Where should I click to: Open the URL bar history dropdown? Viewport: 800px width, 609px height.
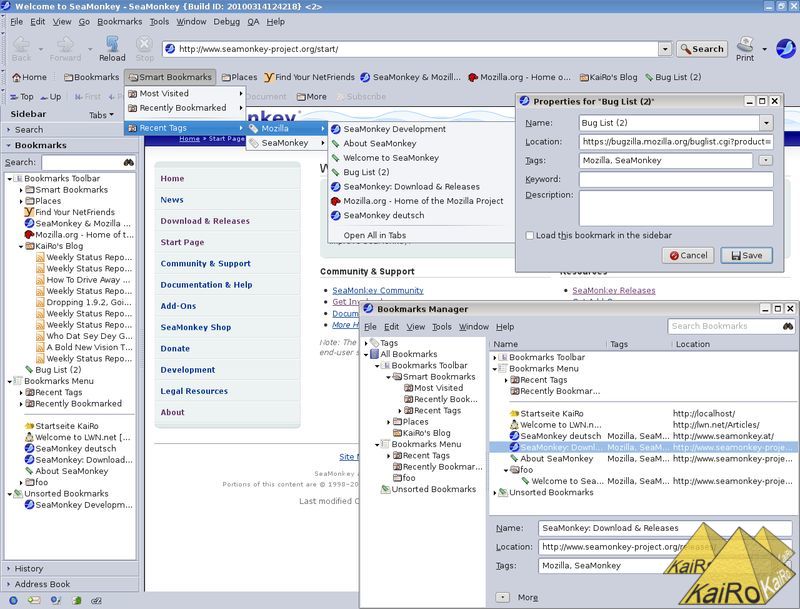point(664,49)
